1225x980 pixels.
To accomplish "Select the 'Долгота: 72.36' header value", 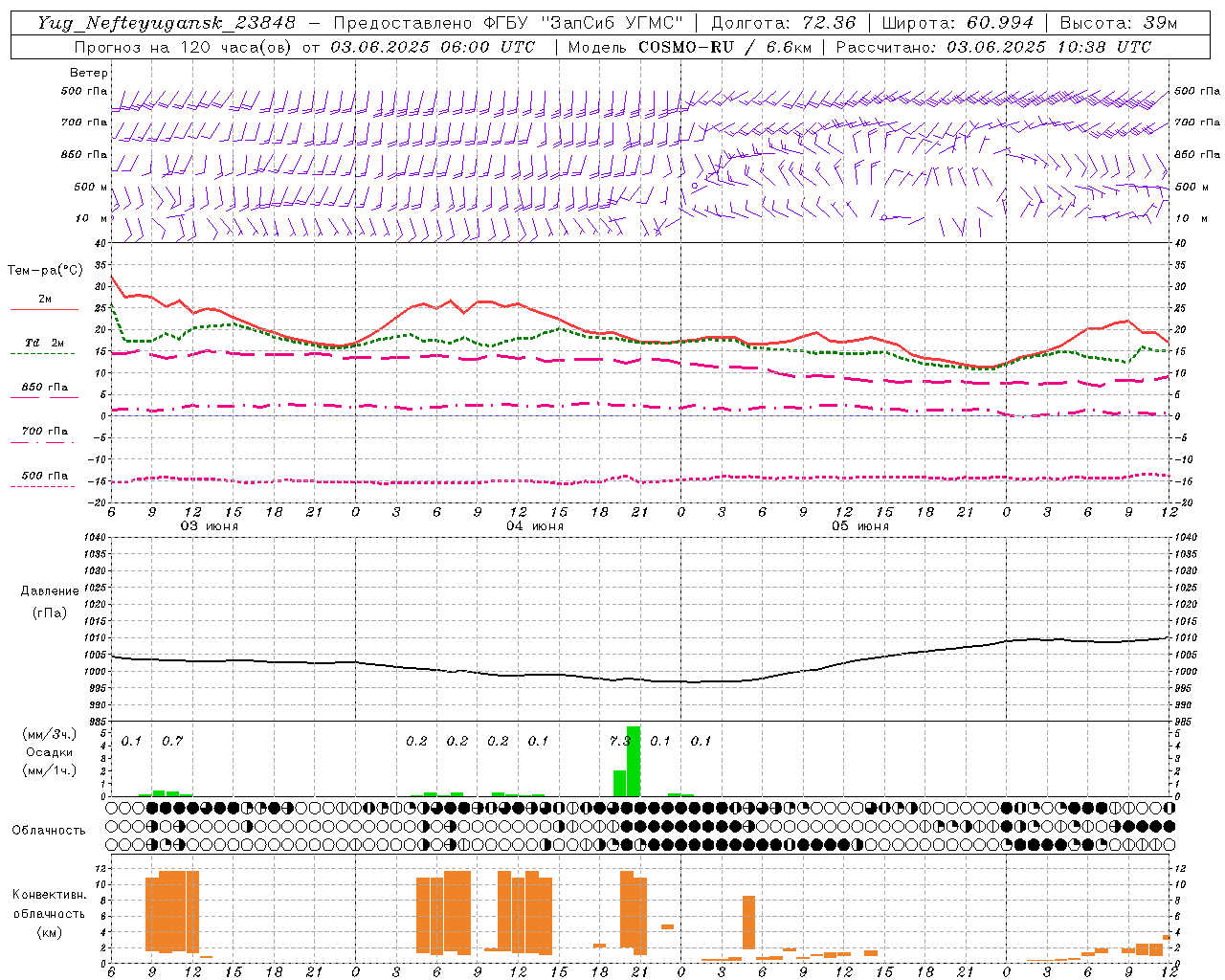I will click(782, 23).
